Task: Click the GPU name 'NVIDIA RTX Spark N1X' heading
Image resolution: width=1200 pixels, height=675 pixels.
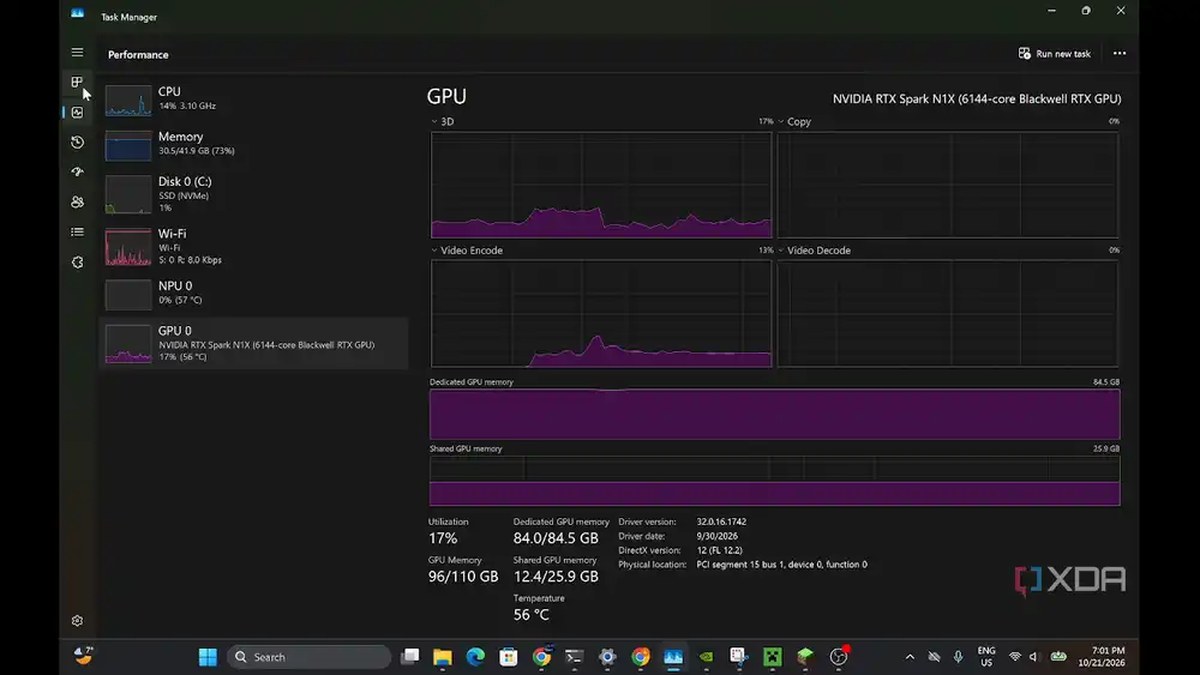Action: pyautogui.click(x=977, y=99)
